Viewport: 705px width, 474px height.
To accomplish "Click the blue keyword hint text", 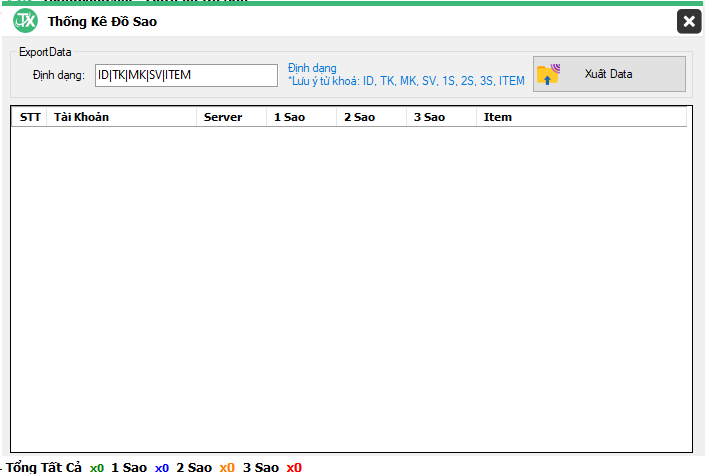I will [x=405, y=81].
